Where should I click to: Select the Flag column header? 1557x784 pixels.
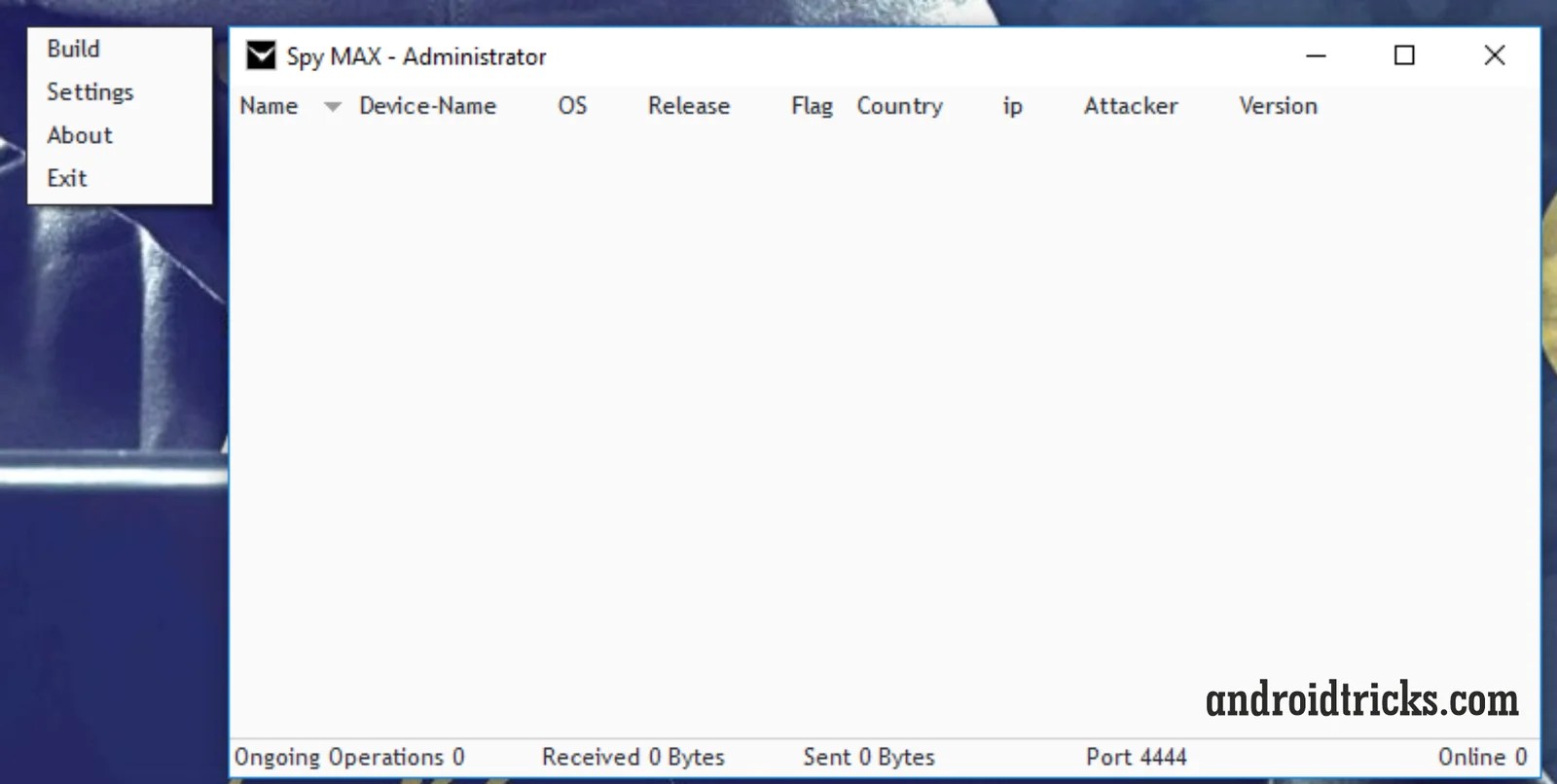(x=812, y=106)
